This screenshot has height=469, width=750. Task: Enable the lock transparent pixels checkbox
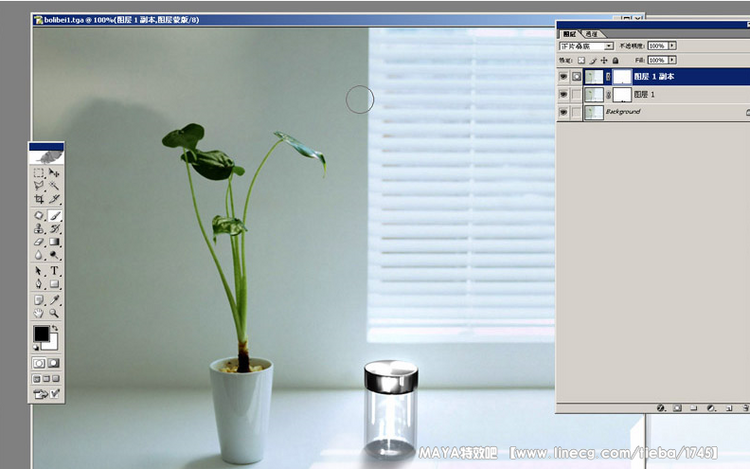point(582,60)
